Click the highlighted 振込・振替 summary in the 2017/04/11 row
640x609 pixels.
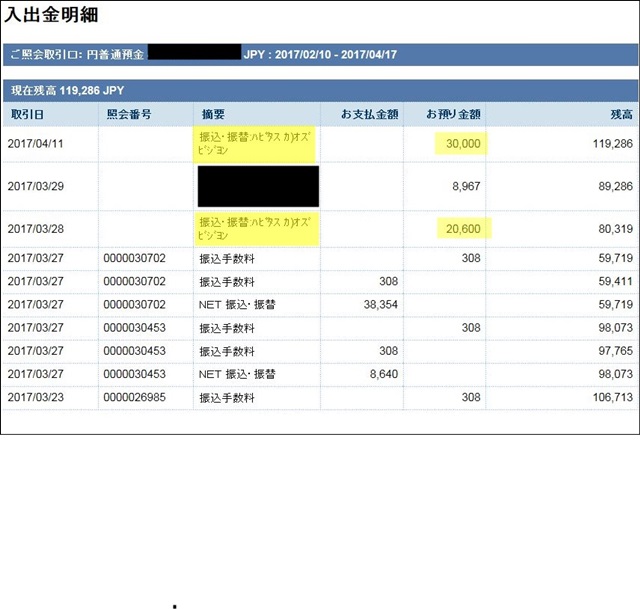tap(254, 144)
